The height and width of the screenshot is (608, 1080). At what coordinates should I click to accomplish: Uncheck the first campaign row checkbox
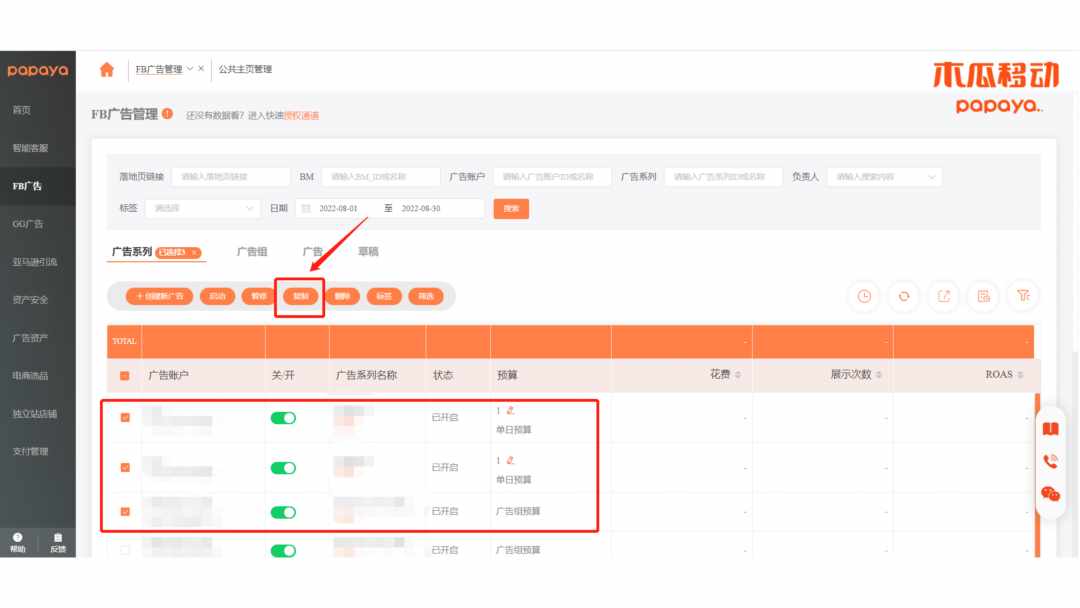coord(125,418)
